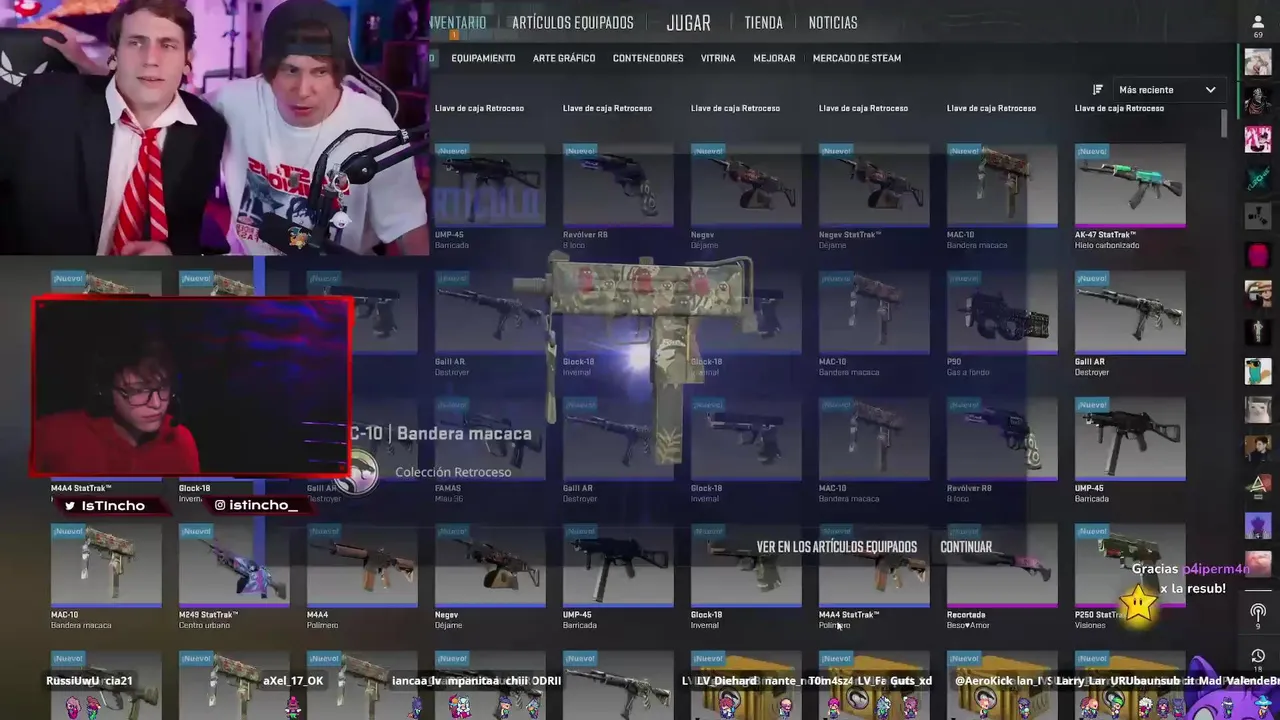Select the triangle logo friend avatar
The height and width of the screenshot is (720, 1280).
1258,486
